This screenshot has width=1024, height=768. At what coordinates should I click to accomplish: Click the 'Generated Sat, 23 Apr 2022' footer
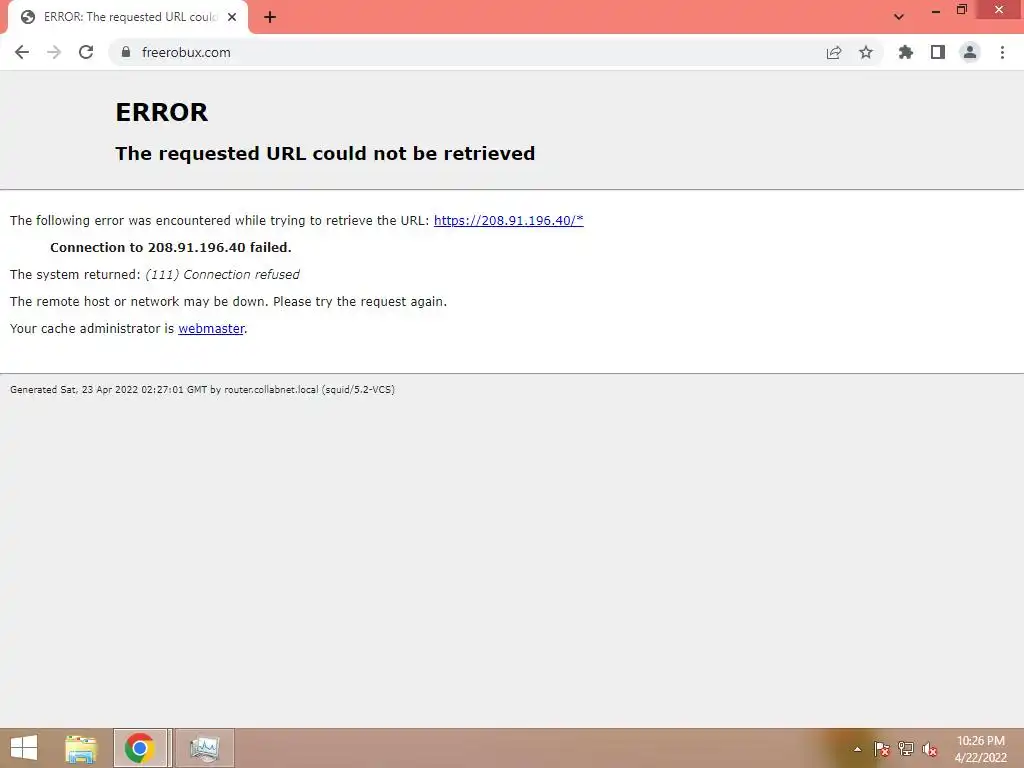202,390
